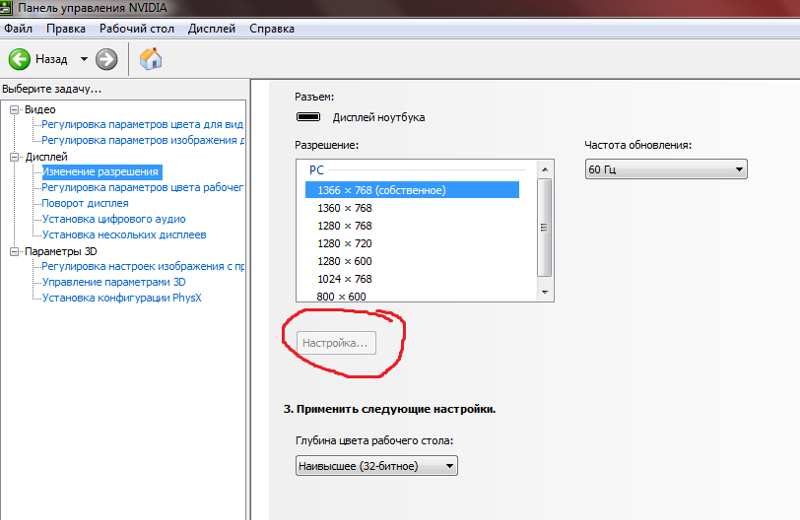Viewport: 800px width, 520px height.
Task: Open the refresh rate dropdown showing 60 Гц
Action: tap(666, 170)
